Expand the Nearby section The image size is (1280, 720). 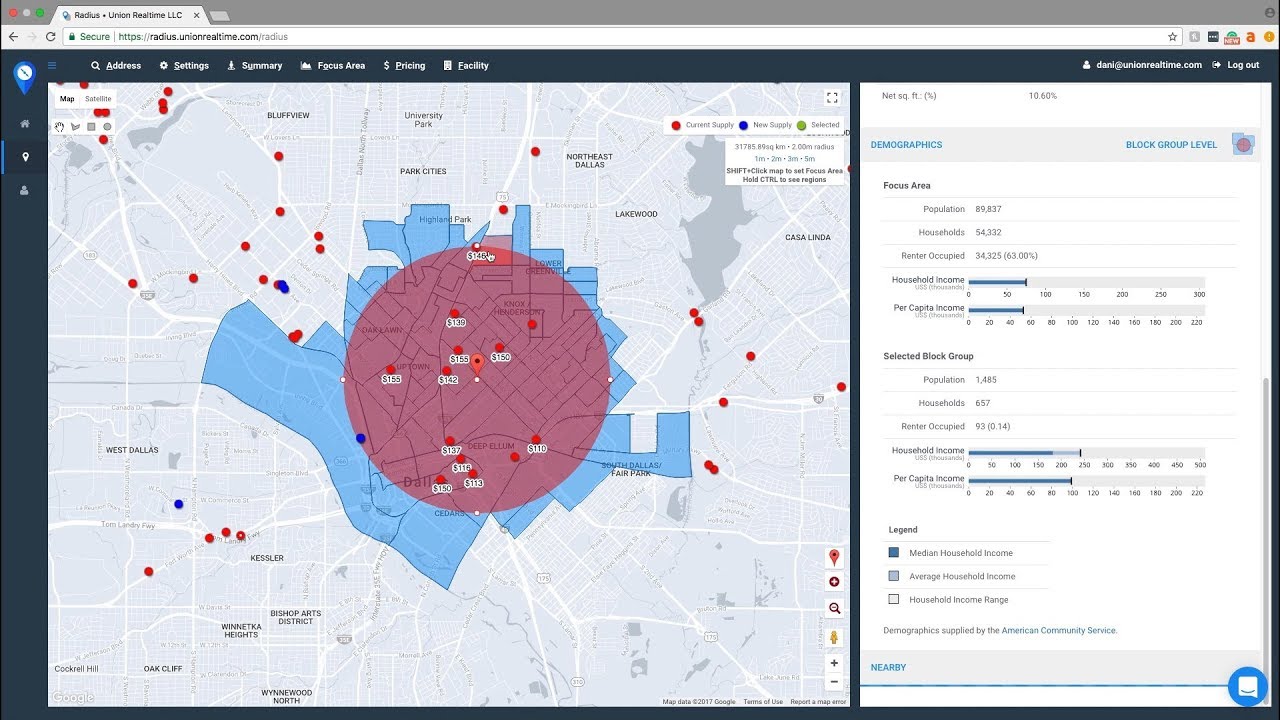888,668
